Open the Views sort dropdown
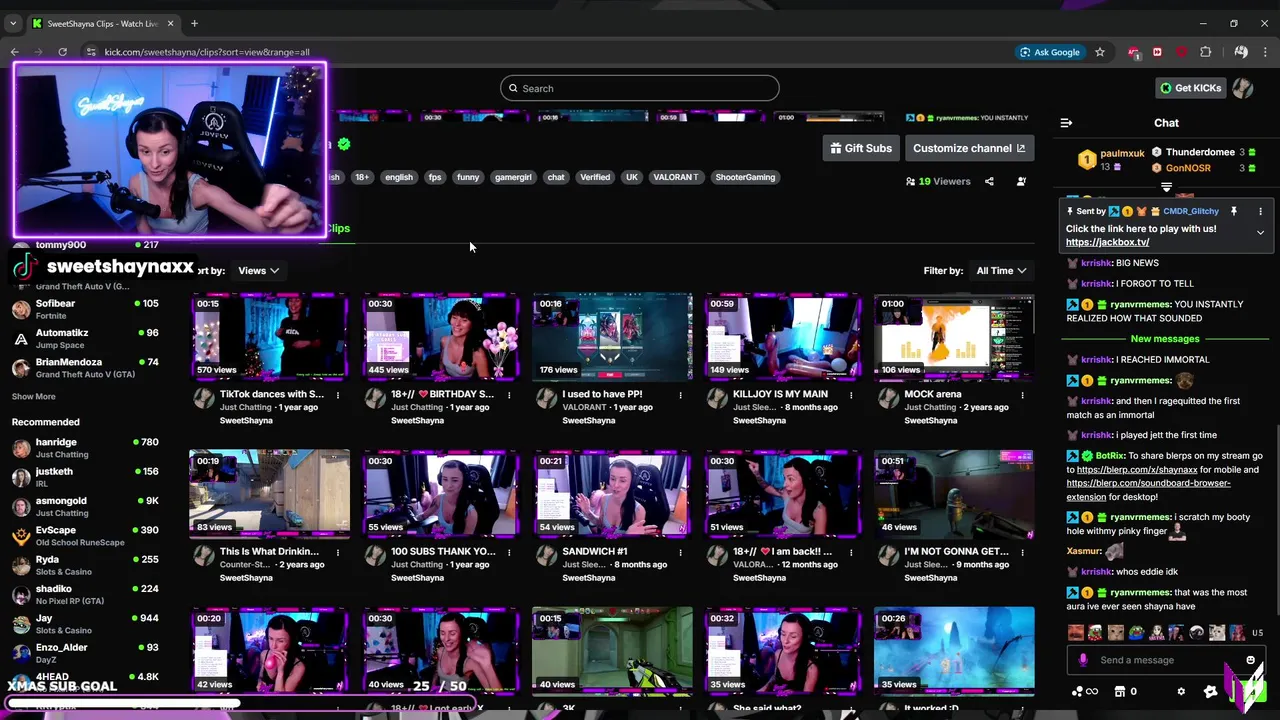This screenshot has width=1280, height=720. [x=257, y=271]
